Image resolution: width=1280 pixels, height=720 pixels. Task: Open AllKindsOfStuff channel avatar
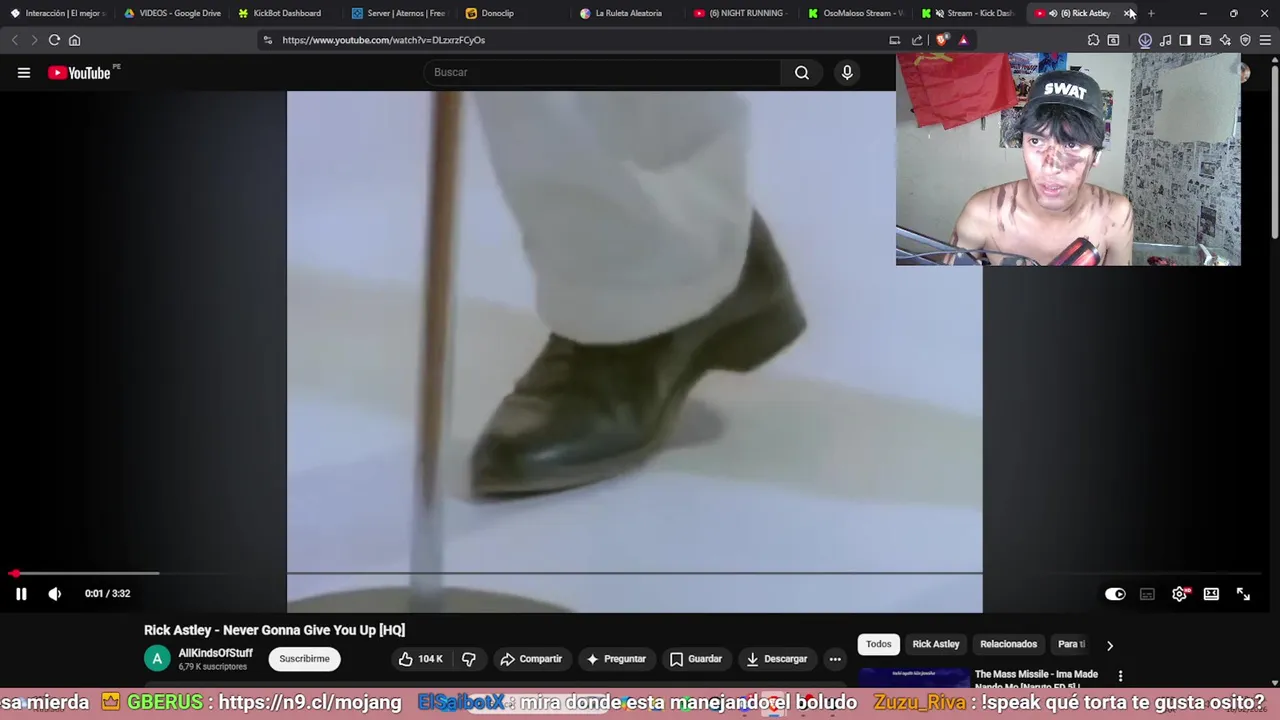157,659
